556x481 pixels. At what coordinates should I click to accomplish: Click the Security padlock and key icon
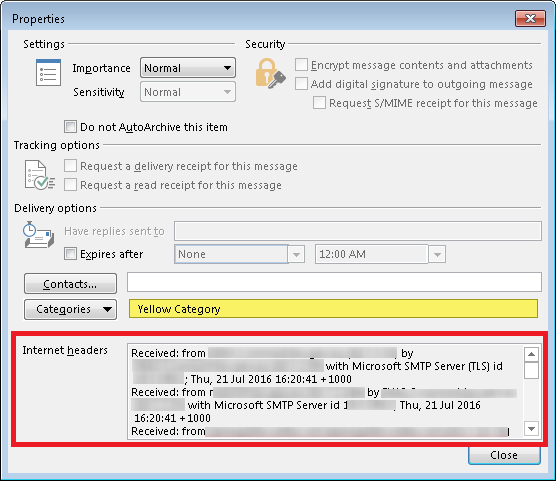(x=270, y=73)
